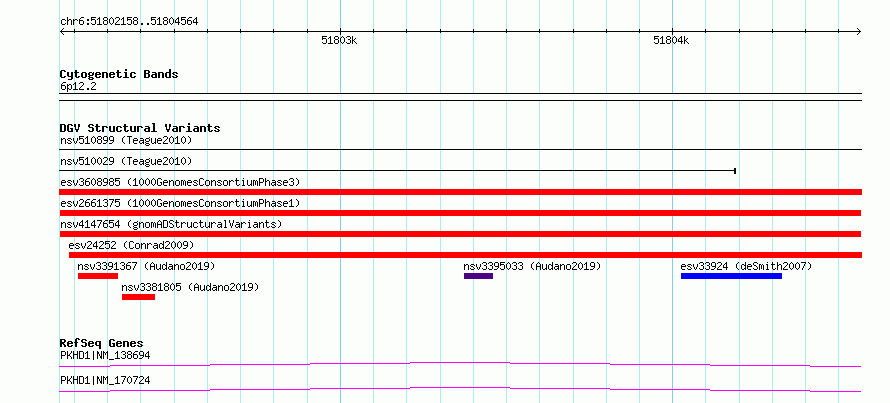
Task: Click the 51803k ruler label
Action: [339, 40]
